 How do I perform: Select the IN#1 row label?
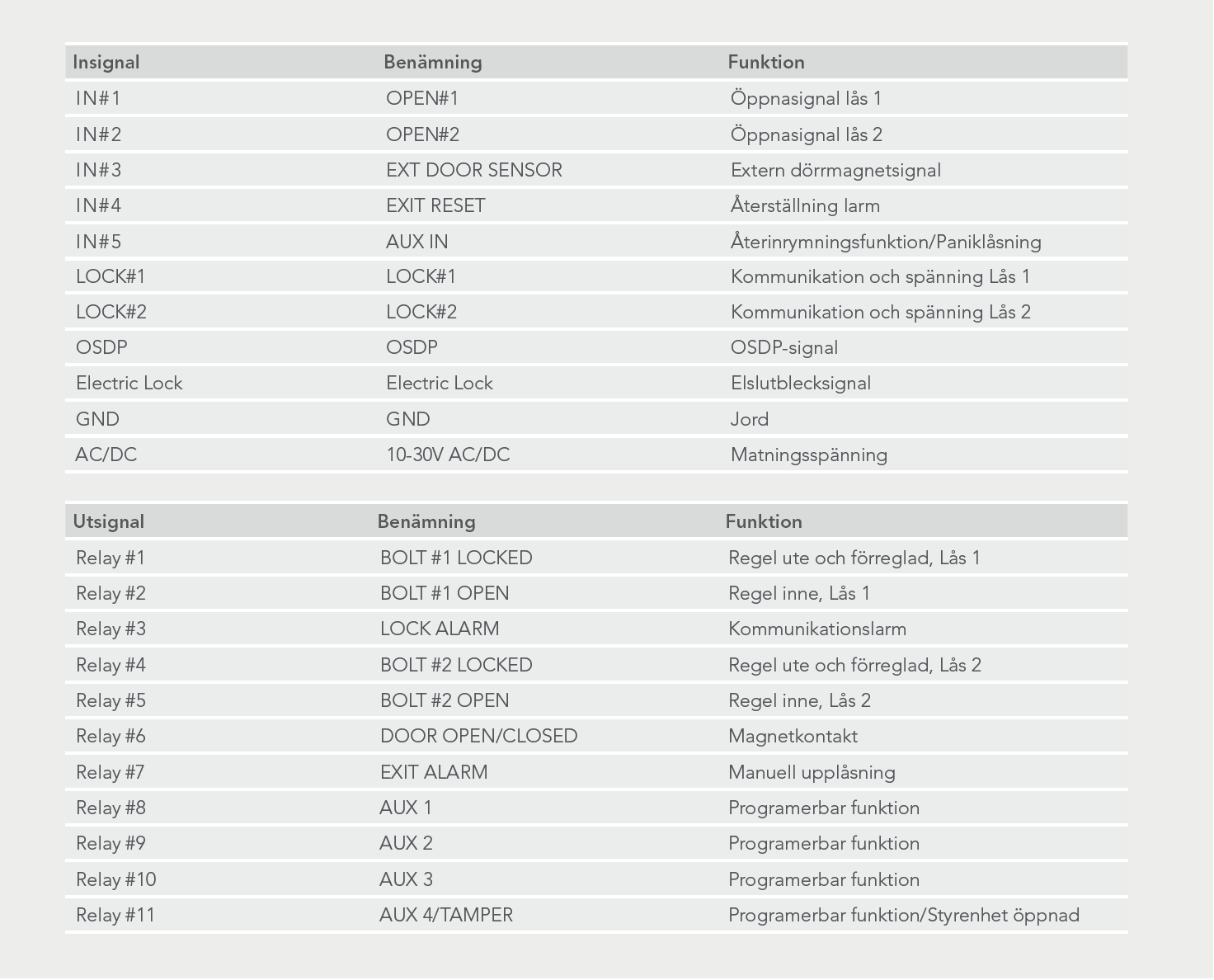(x=98, y=98)
